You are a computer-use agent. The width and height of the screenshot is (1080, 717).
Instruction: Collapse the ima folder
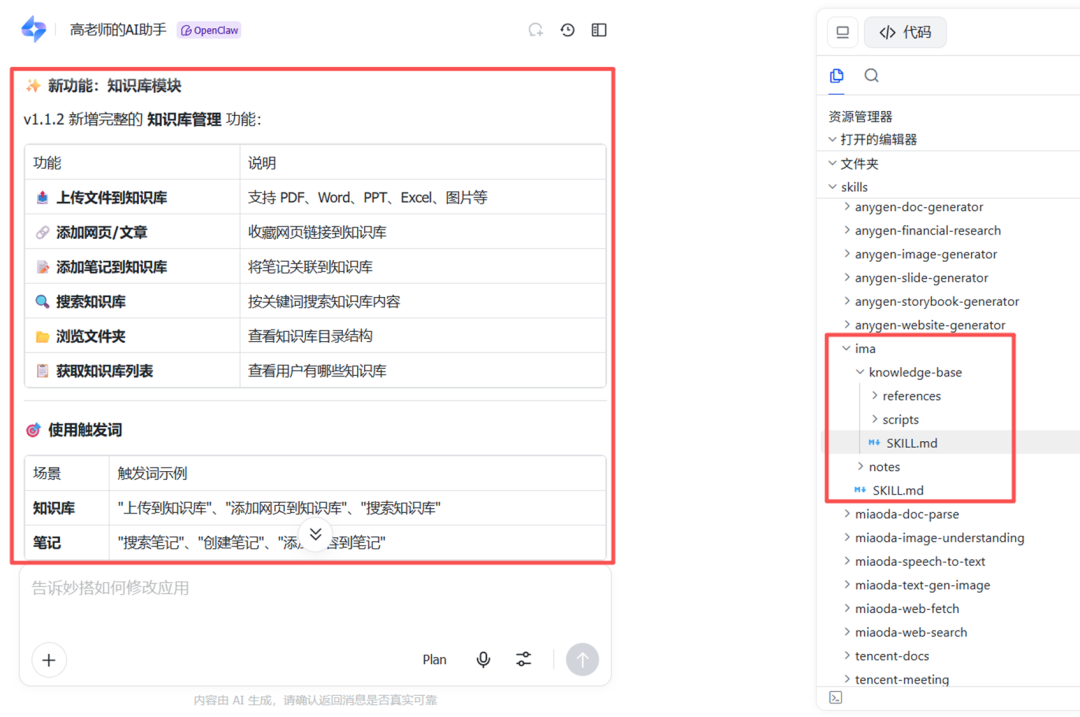865,348
